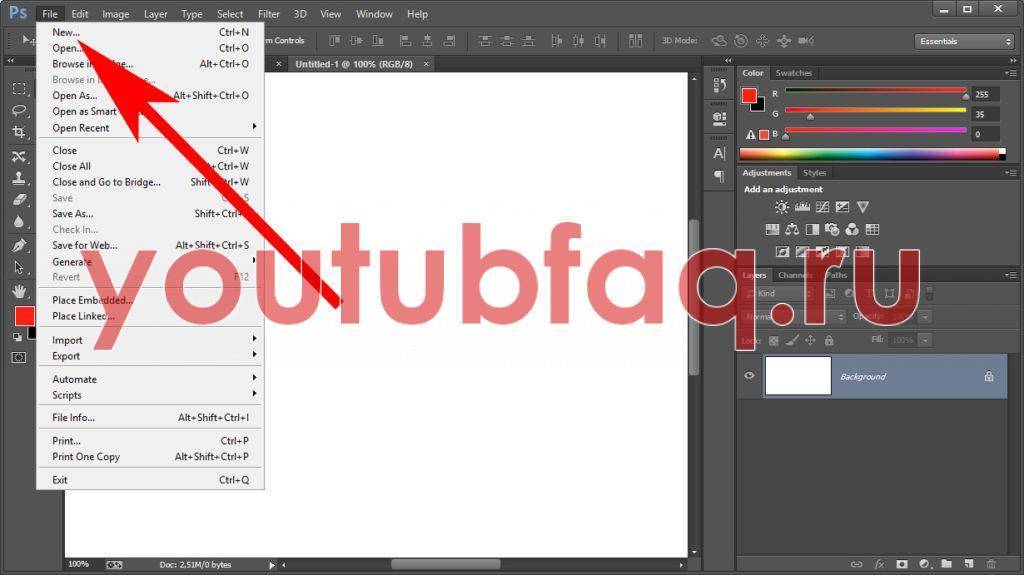Select the Rectangular Marquee tool
This screenshot has width=1024, height=575.
(18, 89)
